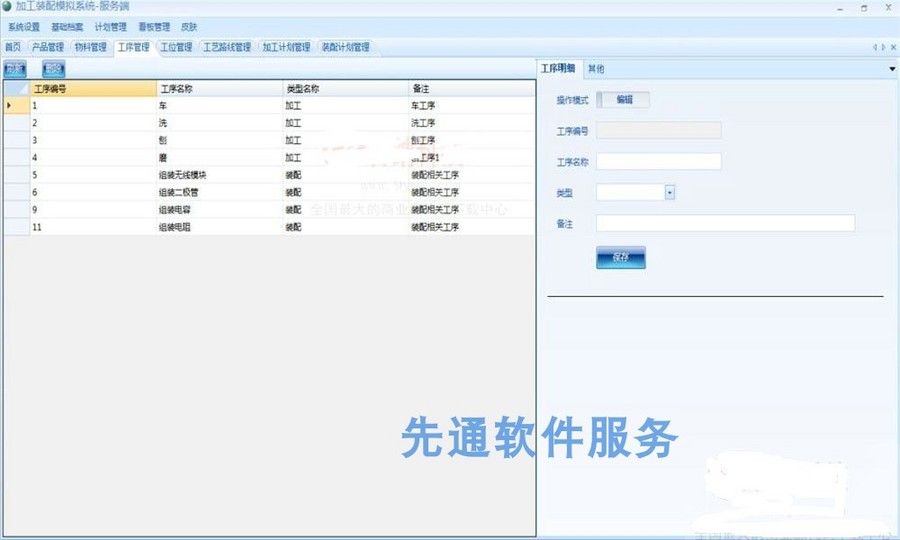Click the 装配 type cell in row 组装电阻
This screenshot has height=540, width=900.
pyautogui.click(x=346, y=227)
